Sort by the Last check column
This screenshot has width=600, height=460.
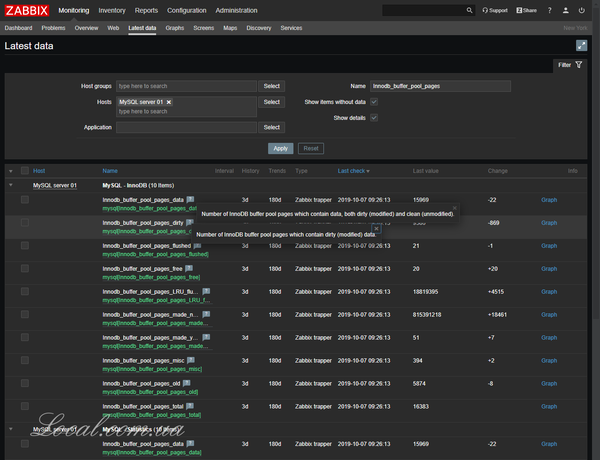[353, 171]
